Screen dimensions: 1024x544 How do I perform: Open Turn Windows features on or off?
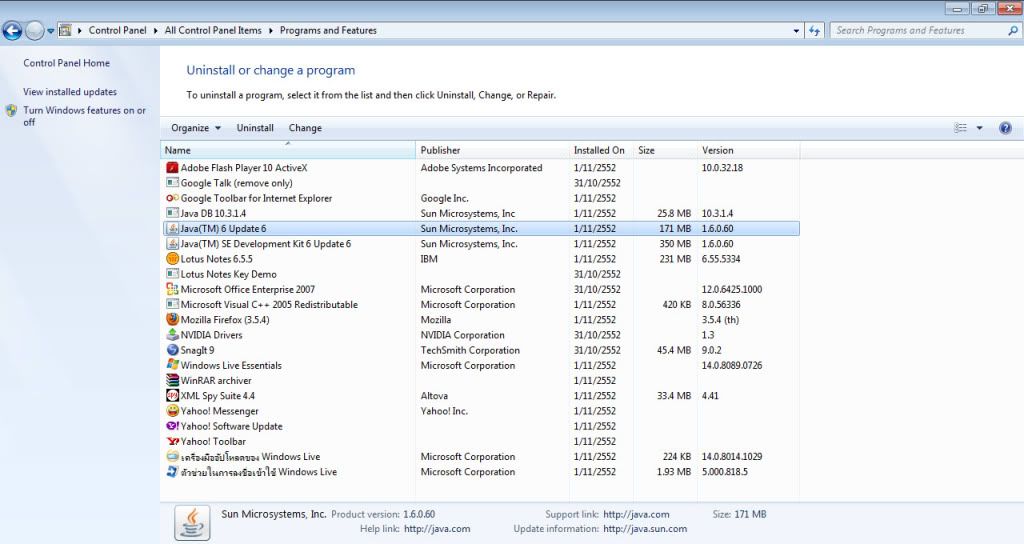click(84, 116)
